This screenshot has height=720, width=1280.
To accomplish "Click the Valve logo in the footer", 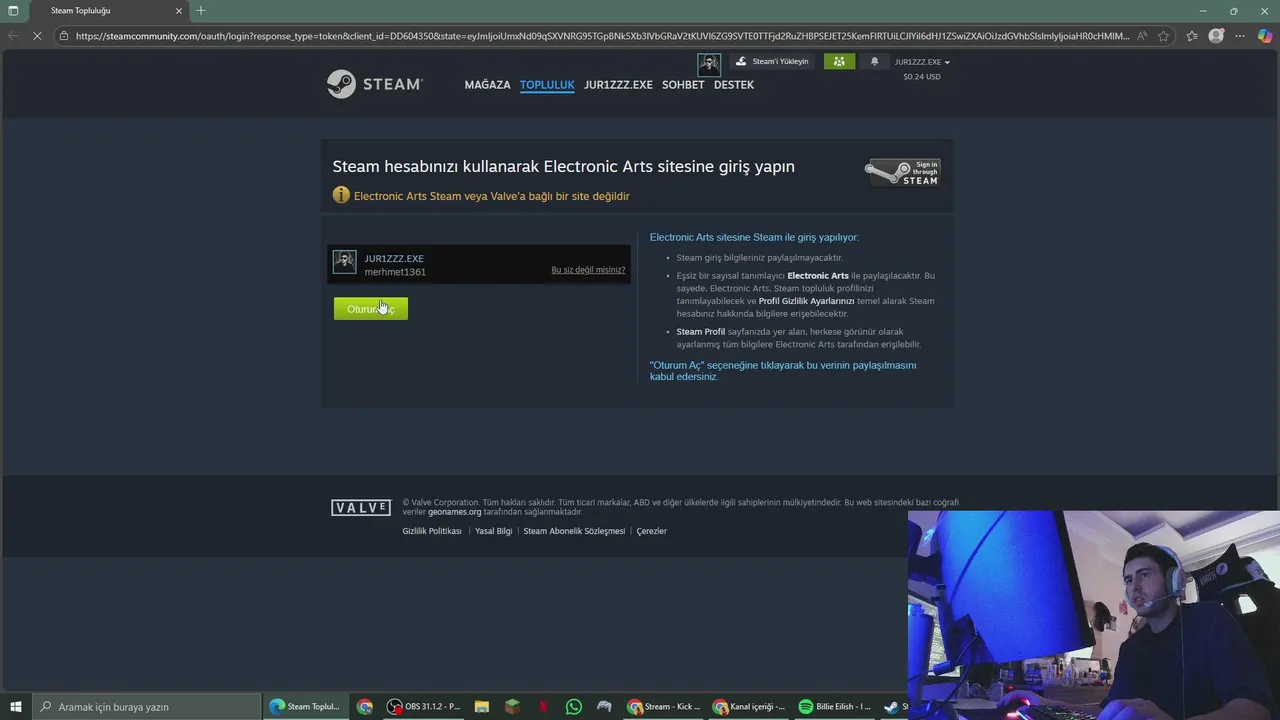I will 361,508.
